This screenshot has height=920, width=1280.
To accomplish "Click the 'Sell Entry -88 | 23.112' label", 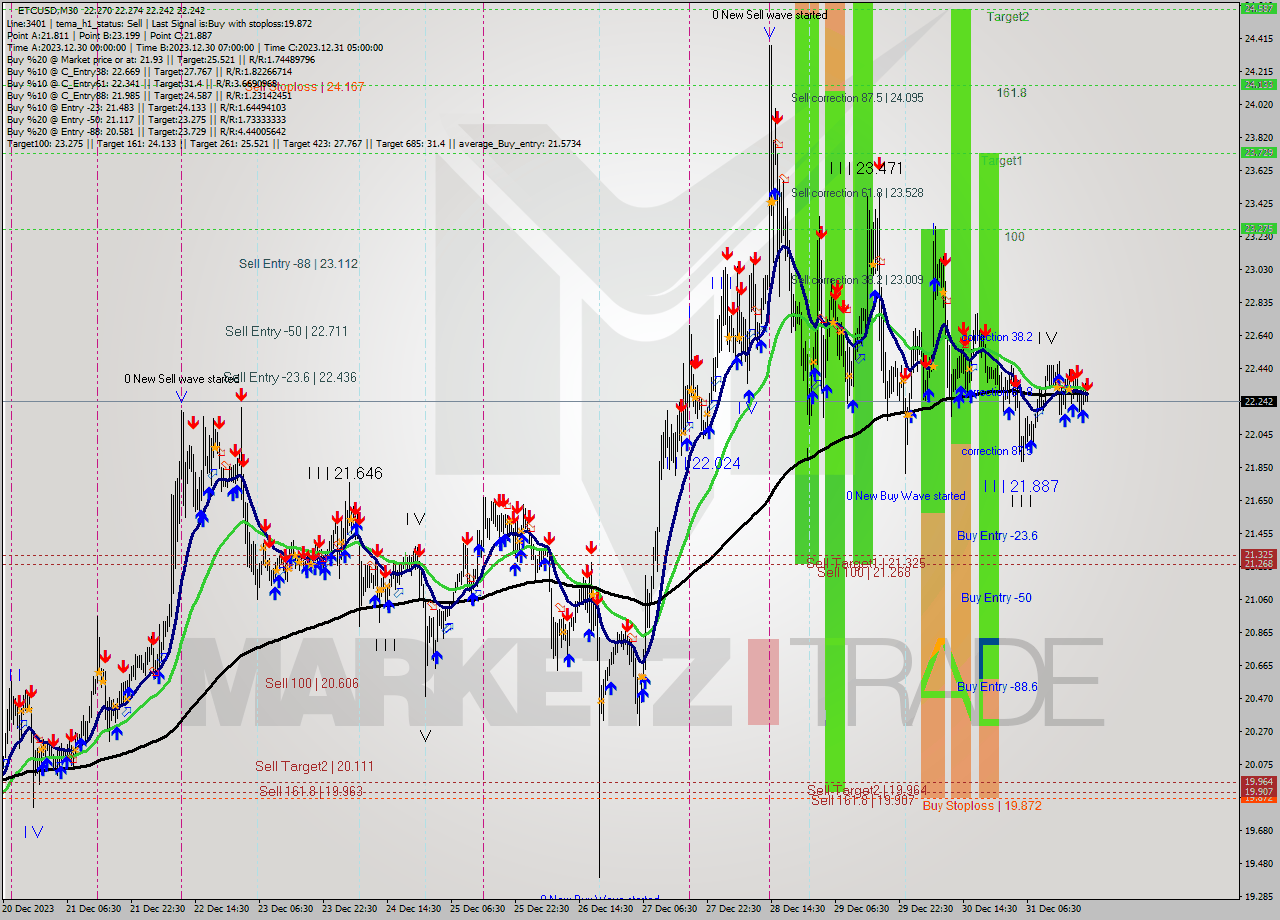I will pos(298,264).
